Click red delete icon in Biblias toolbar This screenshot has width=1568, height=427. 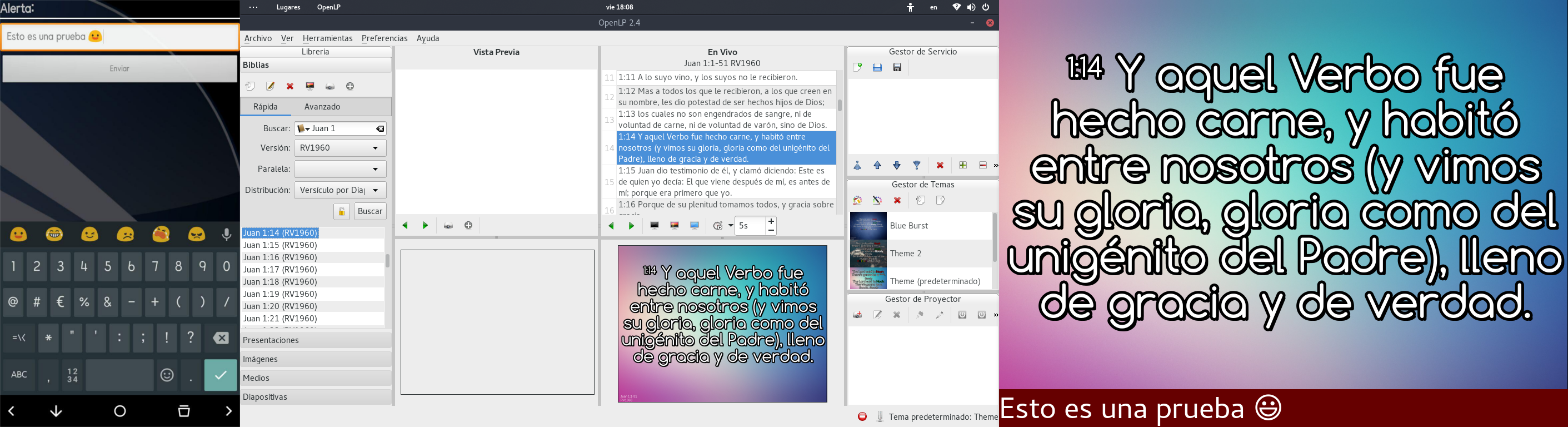pyautogui.click(x=291, y=87)
